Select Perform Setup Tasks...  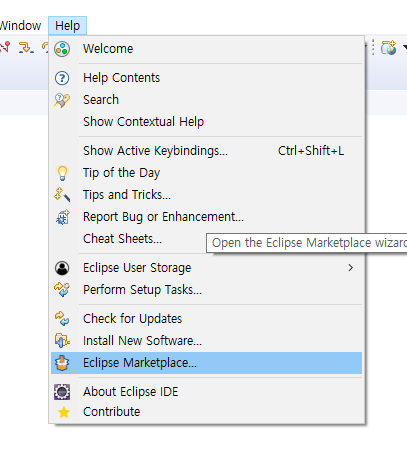click(x=206, y=290)
